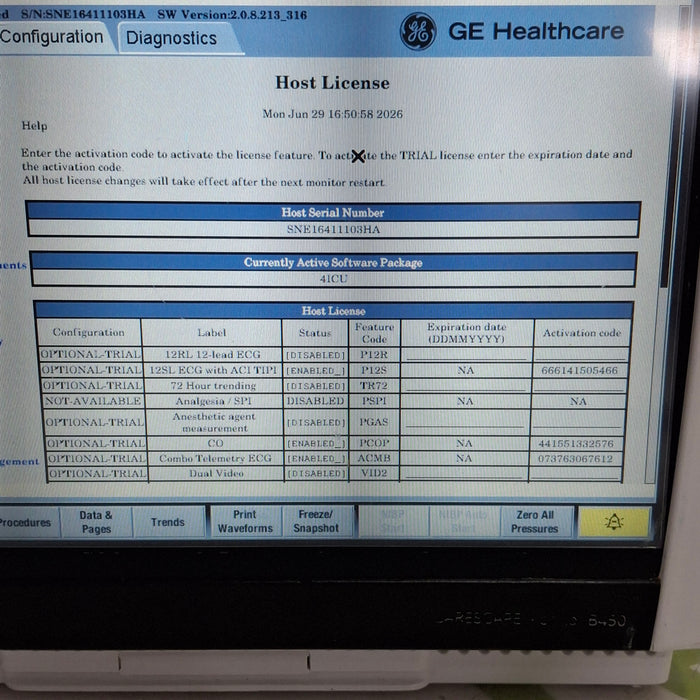Image resolution: width=700 pixels, height=700 pixels.
Task: Select Zero All Pressures button
Action: click(535, 521)
